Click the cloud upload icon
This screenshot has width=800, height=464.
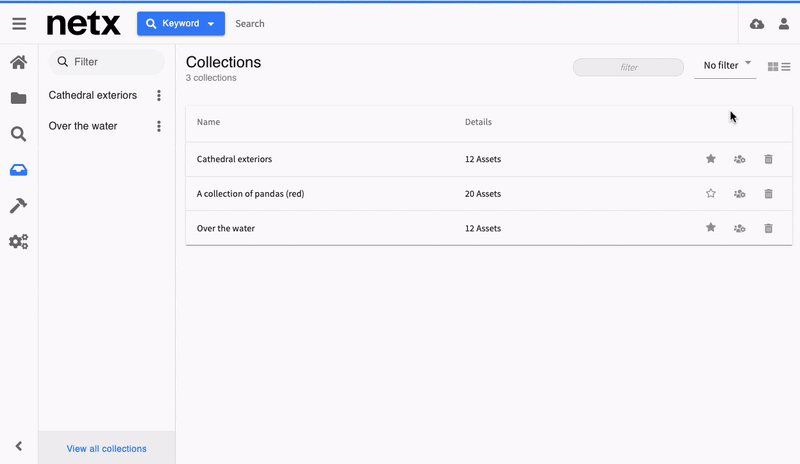[756, 23]
